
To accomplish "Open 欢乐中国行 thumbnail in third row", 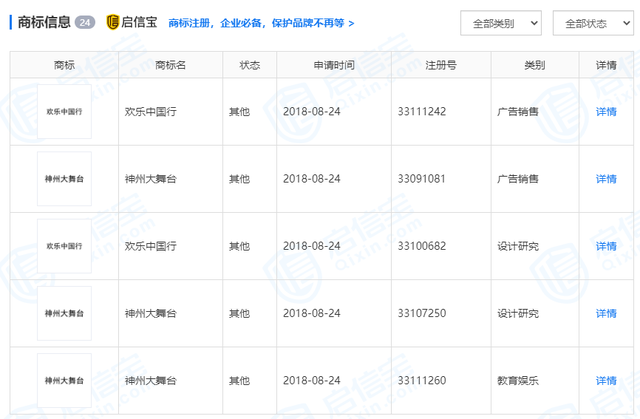I will 64,246.
